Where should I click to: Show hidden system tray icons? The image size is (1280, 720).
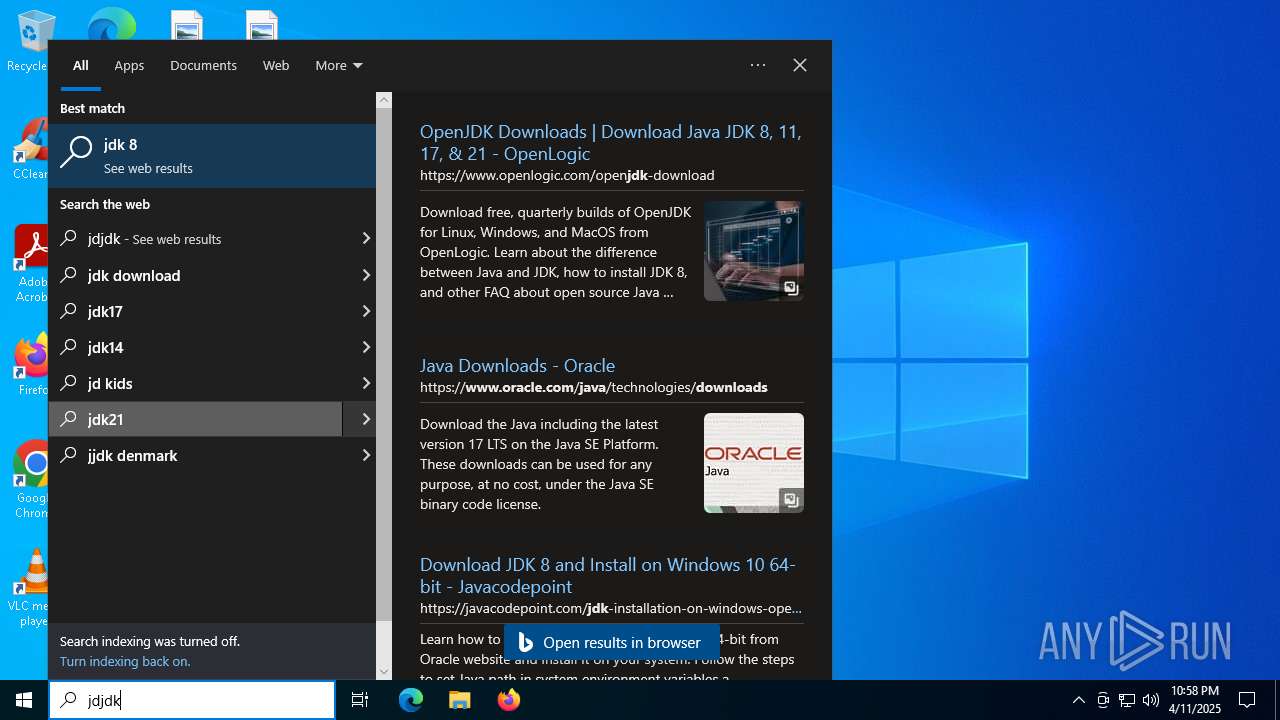click(x=1078, y=700)
